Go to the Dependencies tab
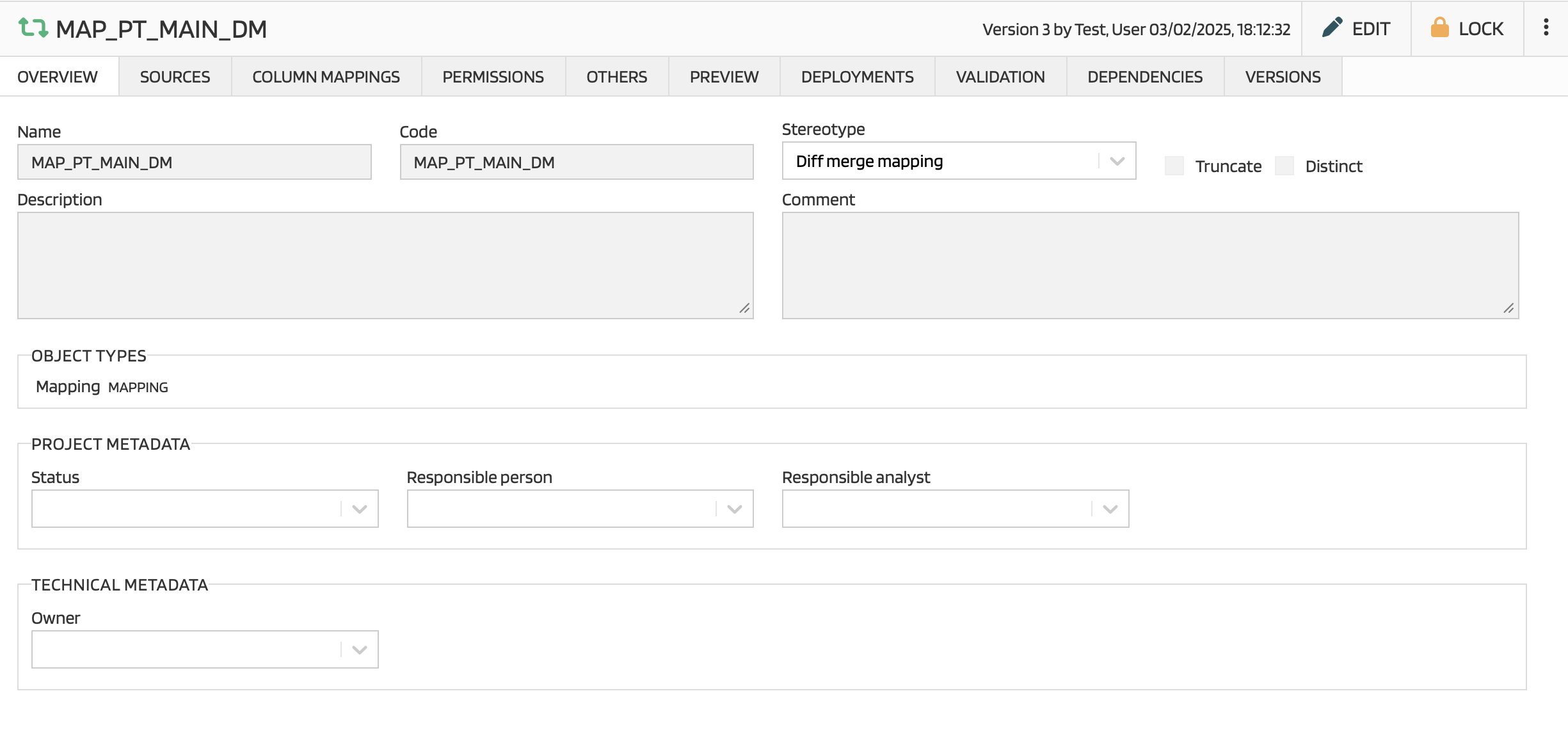The width and height of the screenshot is (1568, 746). [1145, 77]
